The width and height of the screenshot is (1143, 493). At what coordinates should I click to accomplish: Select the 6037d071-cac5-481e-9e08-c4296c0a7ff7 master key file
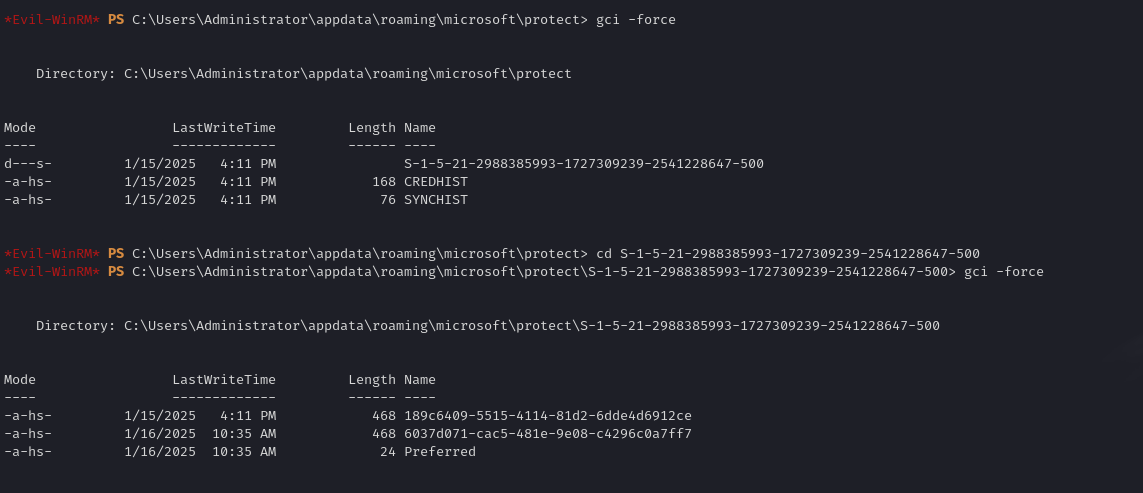click(x=547, y=434)
